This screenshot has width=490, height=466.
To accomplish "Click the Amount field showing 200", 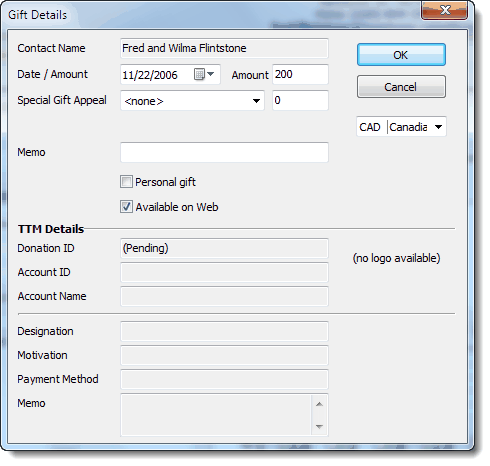I will click(x=300, y=74).
